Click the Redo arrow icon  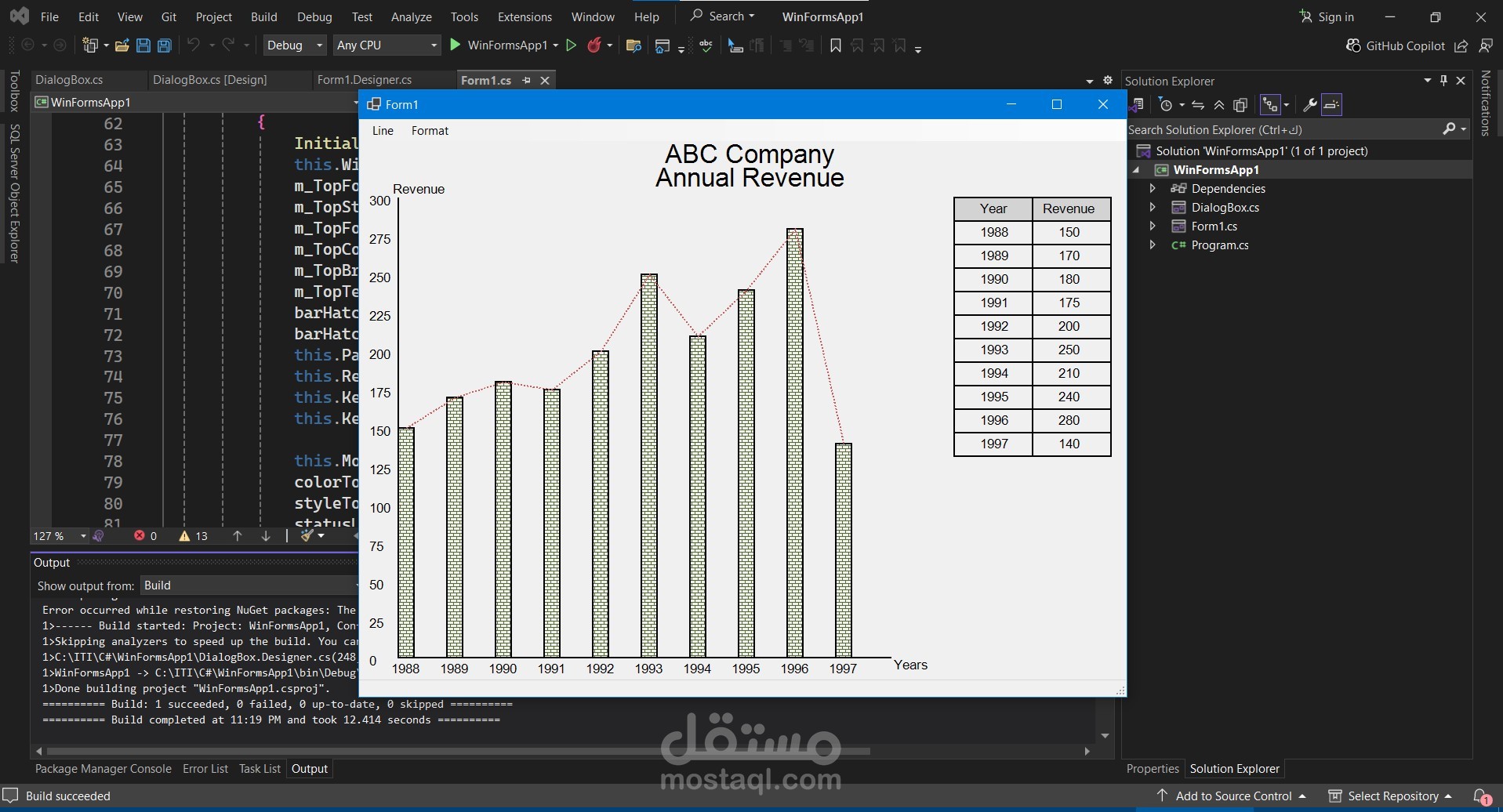(x=228, y=45)
